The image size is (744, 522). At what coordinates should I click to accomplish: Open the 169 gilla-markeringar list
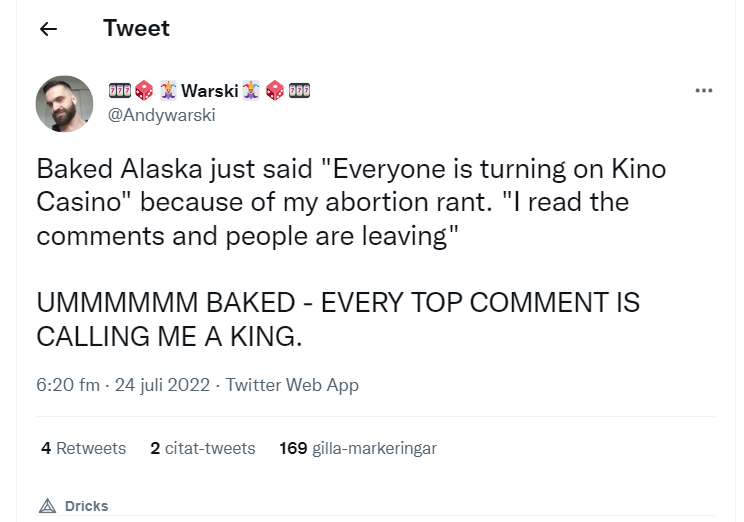pos(358,448)
